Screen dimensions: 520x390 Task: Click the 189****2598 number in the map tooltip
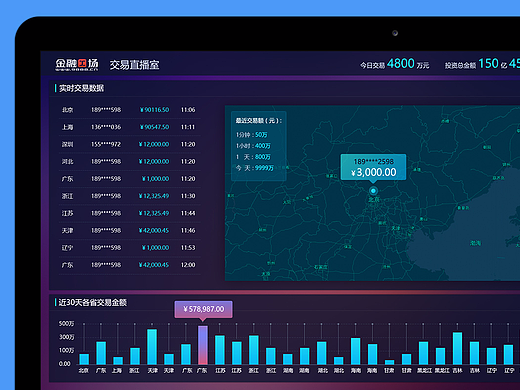[373, 162]
